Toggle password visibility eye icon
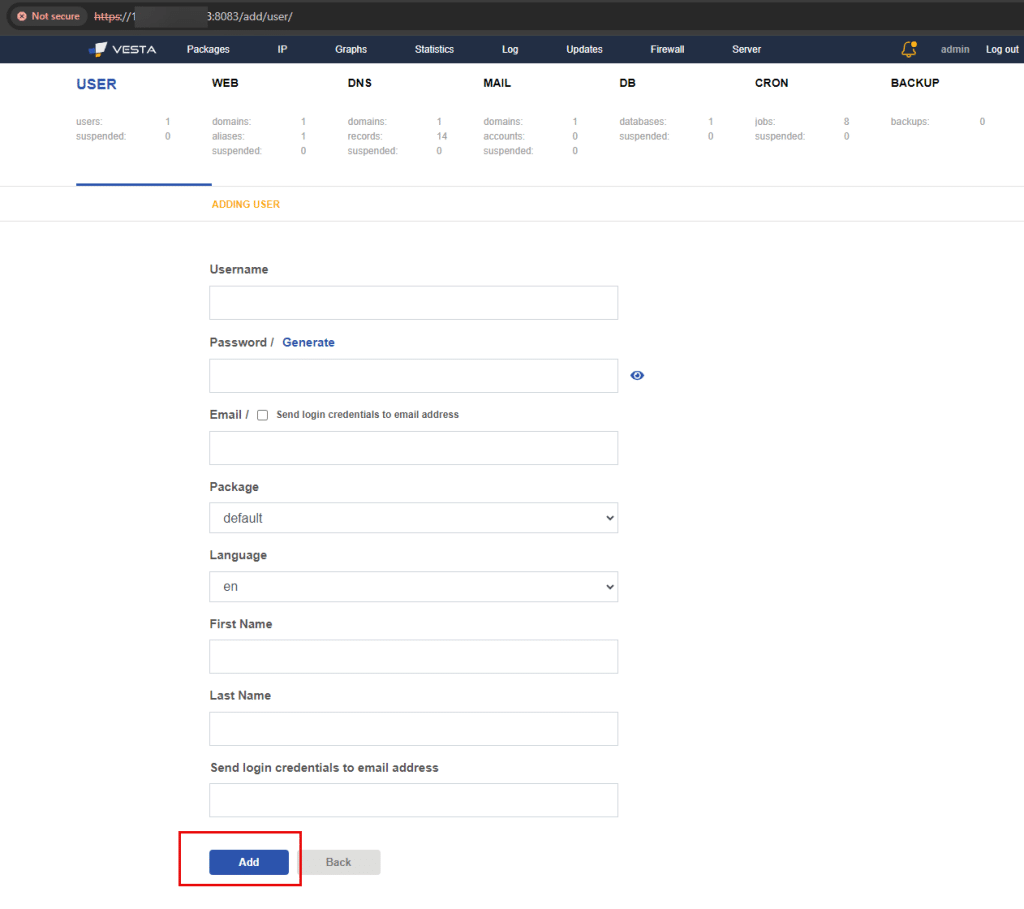 coord(637,376)
